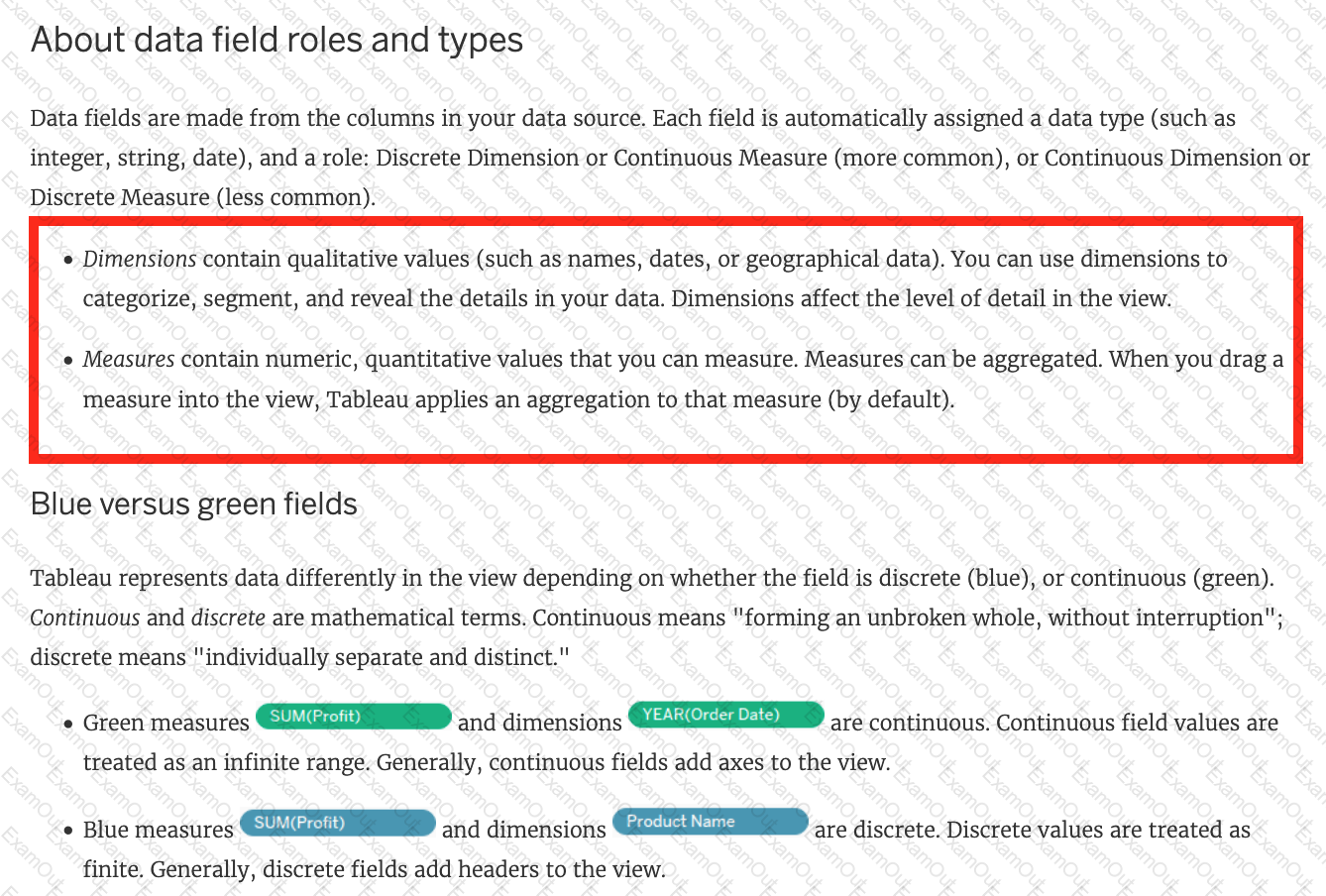This screenshot has height=896, width=1326.
Task: Click the text 'Blue measures'
Action: (x=159, y=831)
